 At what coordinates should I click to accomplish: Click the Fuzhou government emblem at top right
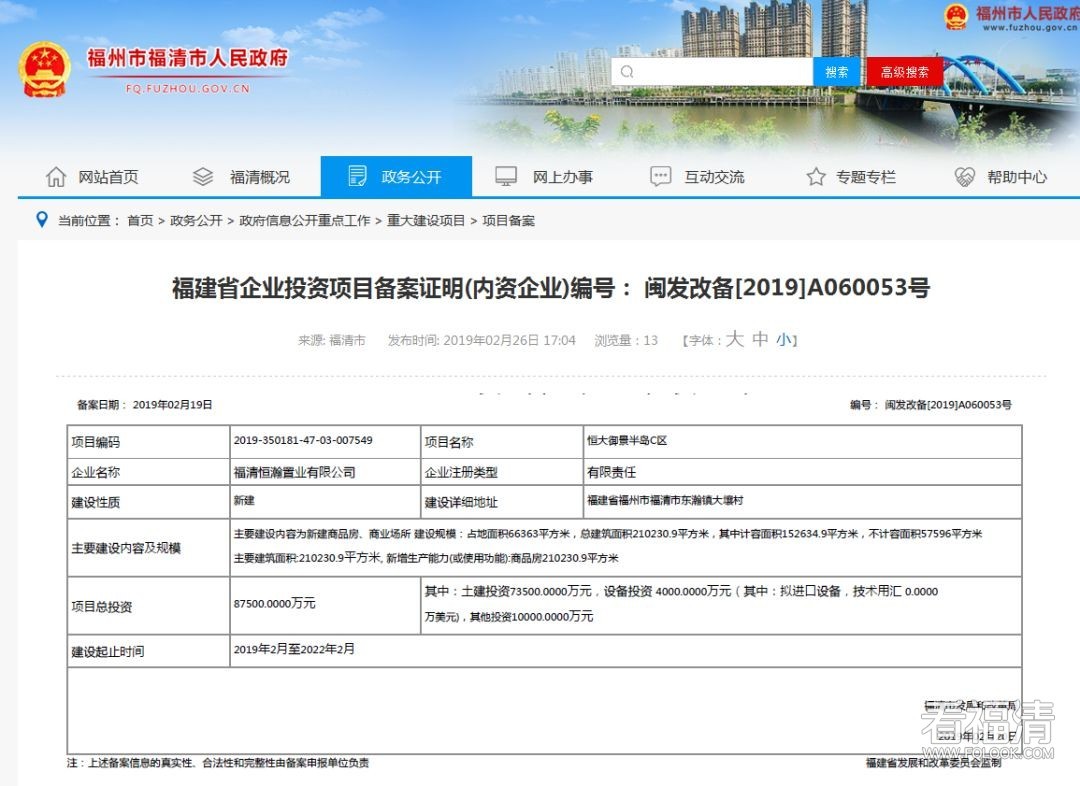coord(956,17)
